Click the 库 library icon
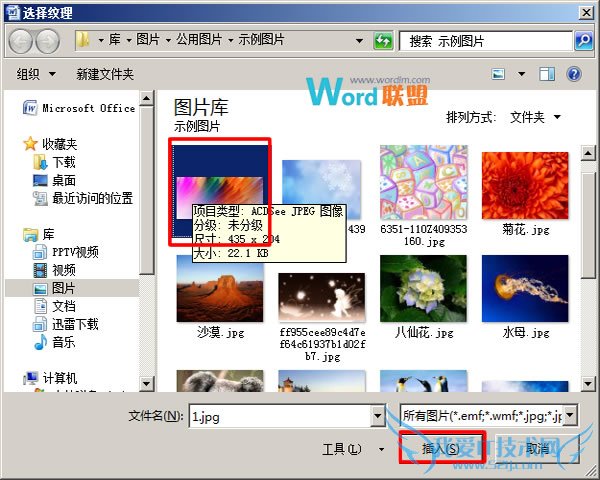This screenshot has height=480, width=600. (x=31, y=234)
